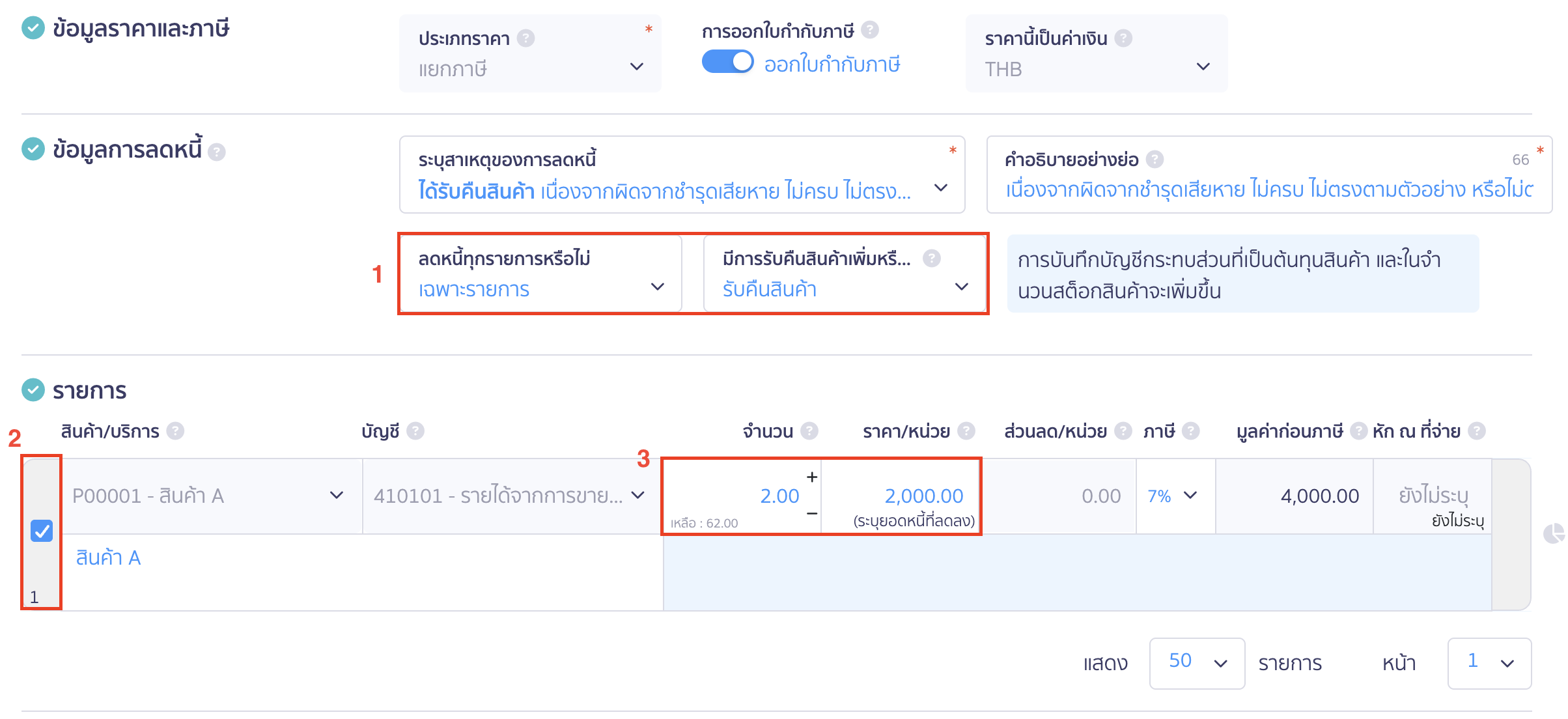Image resolution: width=1568 pixels, height=719 pixels.
Task: Click help icon next to ส่วนลด/หน่วย column
Action: (1123, 430)
